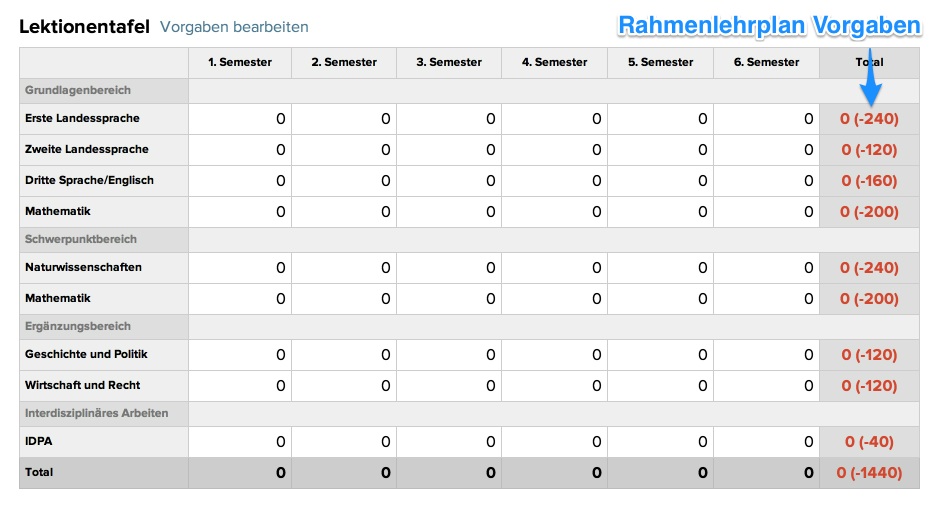Click Zweite Landessprache total 0 (-120)

(x=869, y=150)
